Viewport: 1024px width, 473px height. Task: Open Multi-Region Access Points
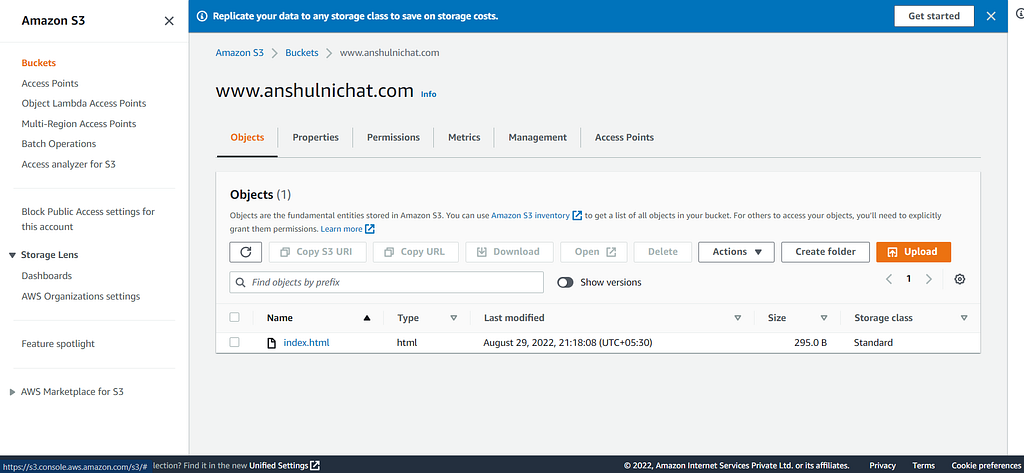pos(79,123)
